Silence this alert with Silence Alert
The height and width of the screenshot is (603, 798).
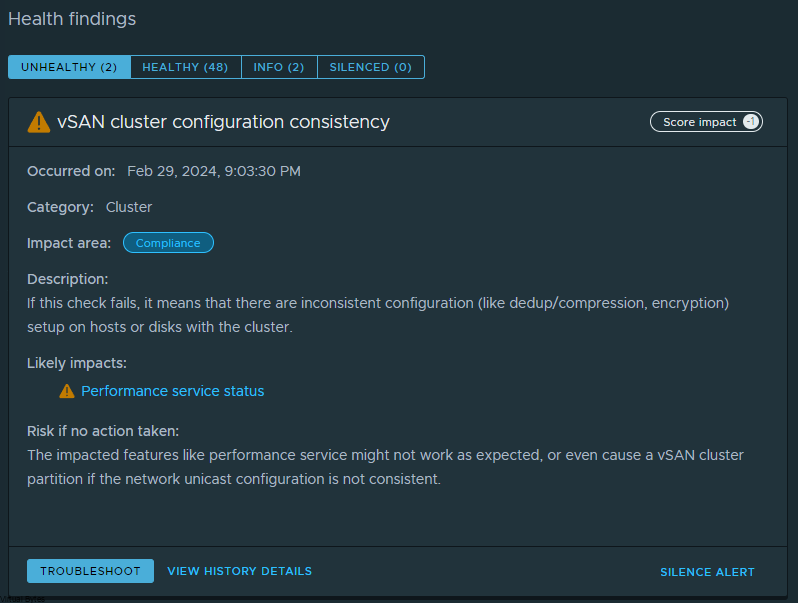[x=707, y=572]
